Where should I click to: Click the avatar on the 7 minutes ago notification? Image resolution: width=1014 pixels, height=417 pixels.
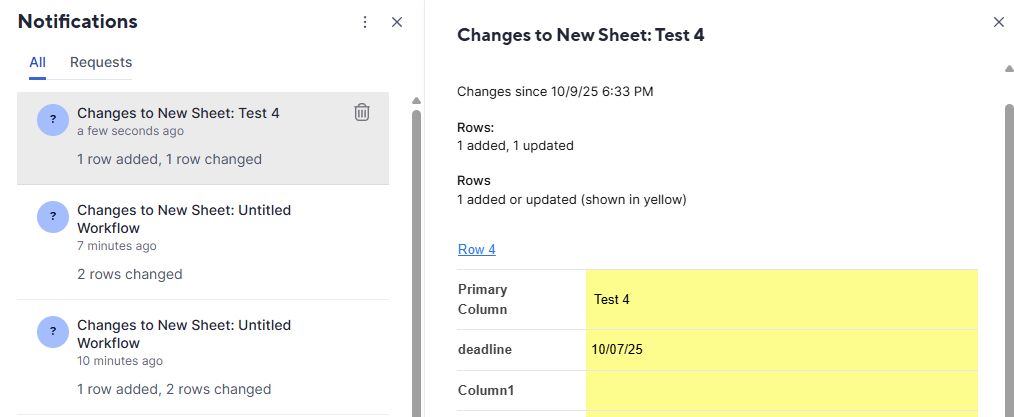click(x=53, y=216)
